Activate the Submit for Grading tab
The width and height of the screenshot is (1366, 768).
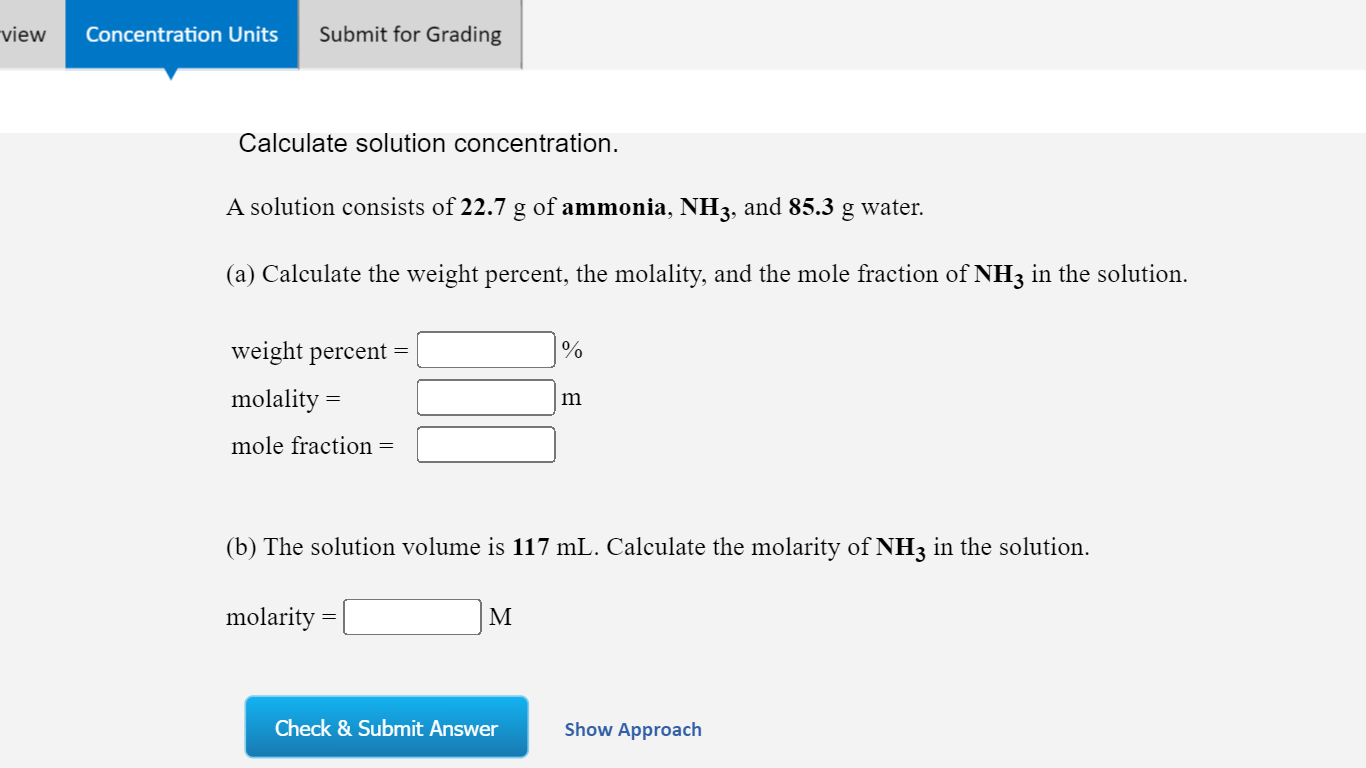(x=409, y=34)
